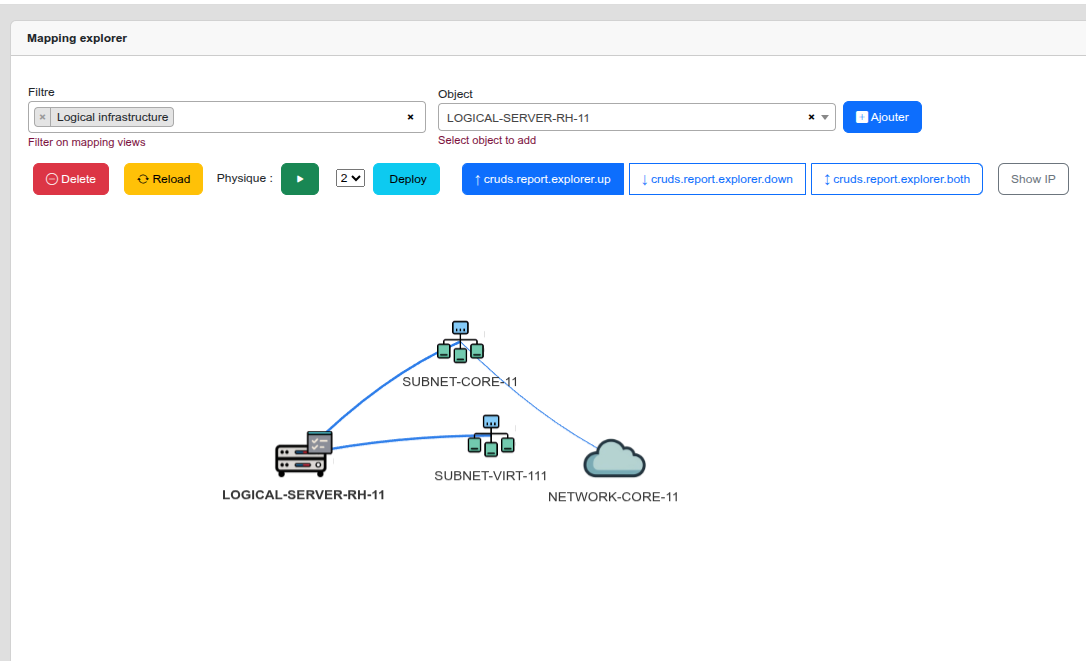Click the Ajouter button

882,117
